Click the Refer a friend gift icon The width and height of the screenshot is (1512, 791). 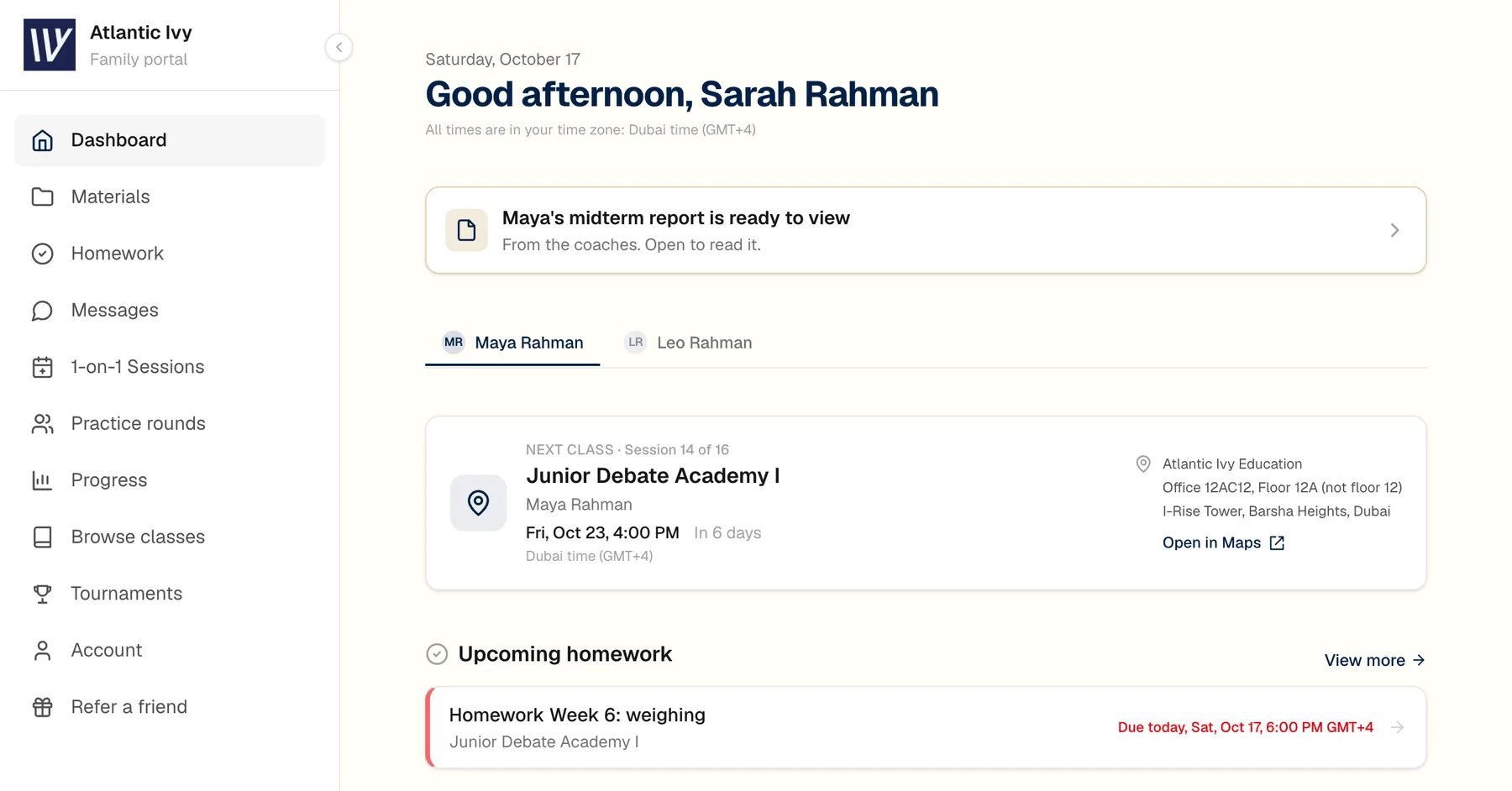coord(42,707)
